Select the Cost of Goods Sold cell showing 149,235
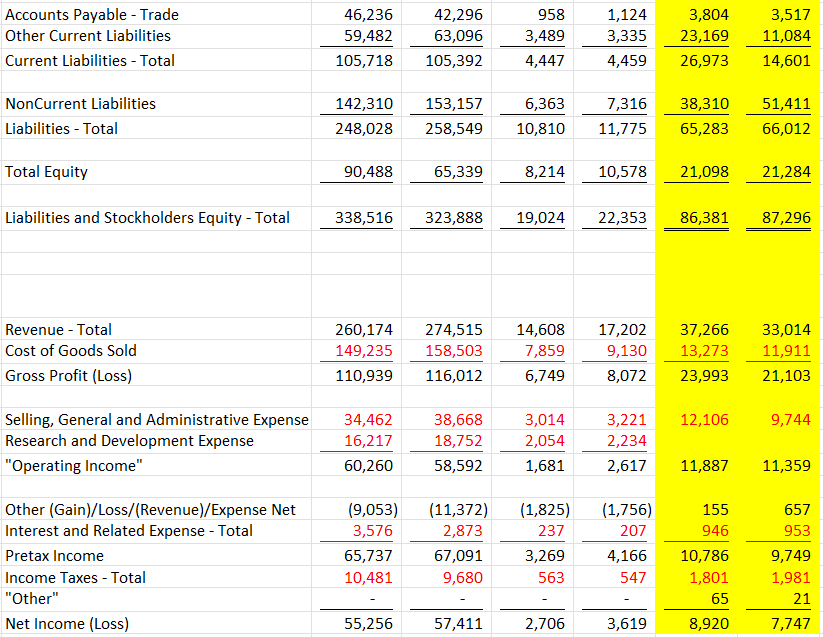 pyautogui.click(x=363, y=352)
